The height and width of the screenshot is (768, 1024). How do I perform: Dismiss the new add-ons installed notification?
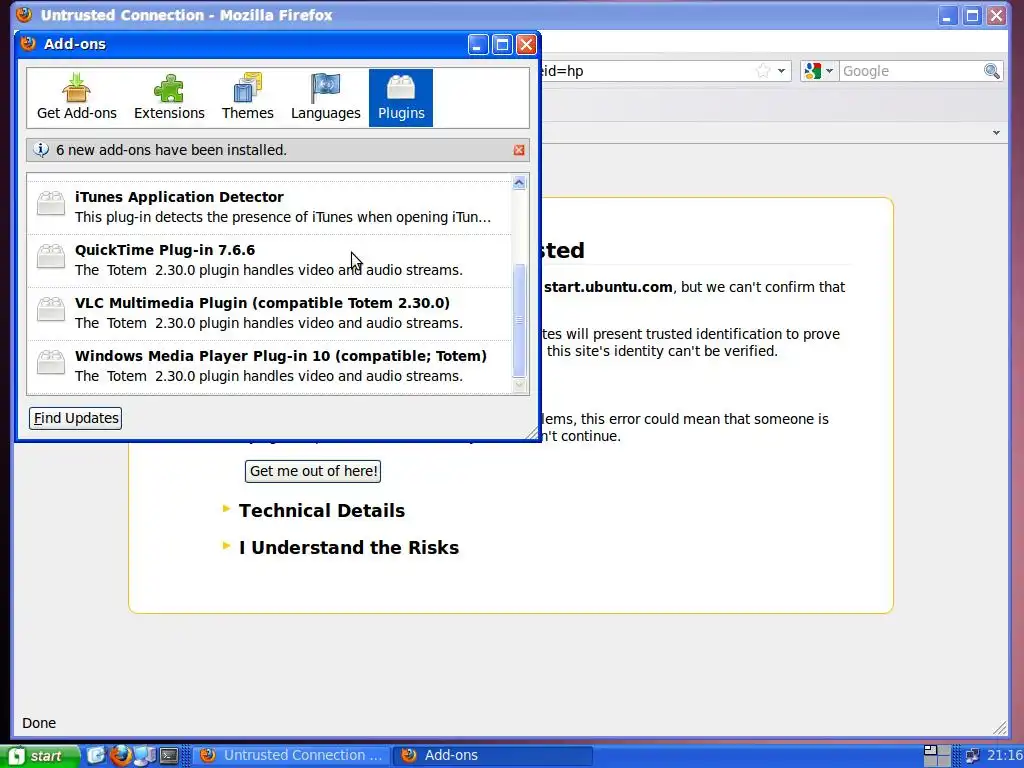click(x=519, y=150)
